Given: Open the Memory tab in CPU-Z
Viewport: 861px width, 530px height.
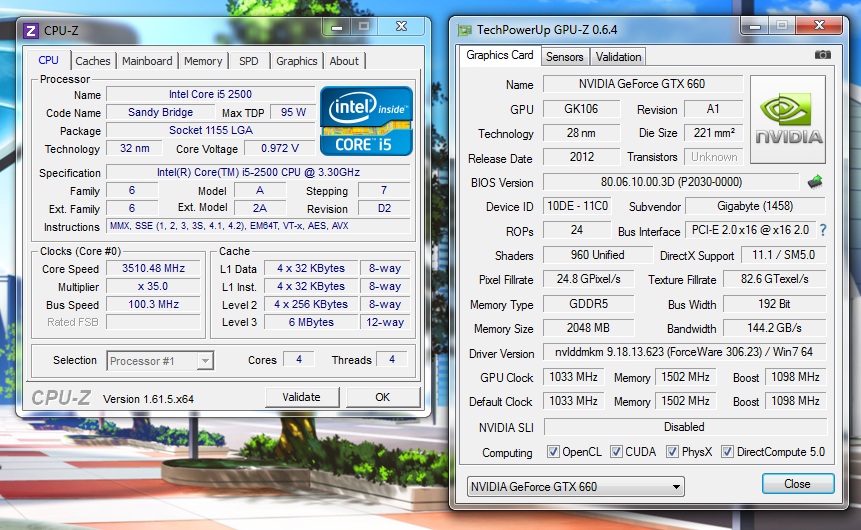Looking at the screenshot, I should click(x=203, y=61).
